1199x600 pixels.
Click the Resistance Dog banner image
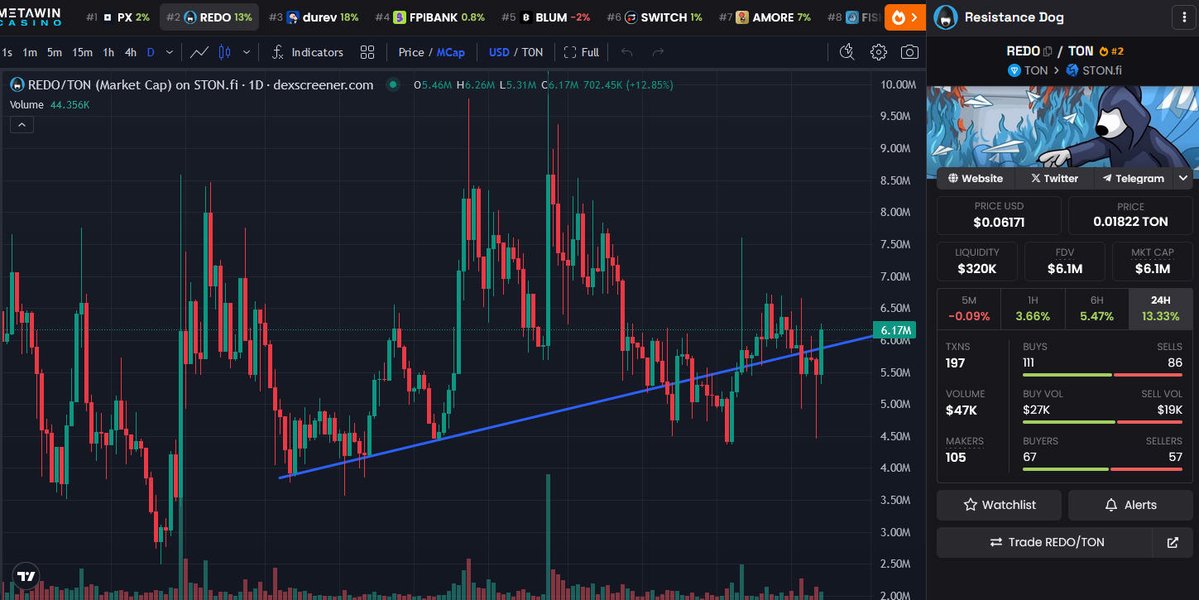pos(1062,126)
